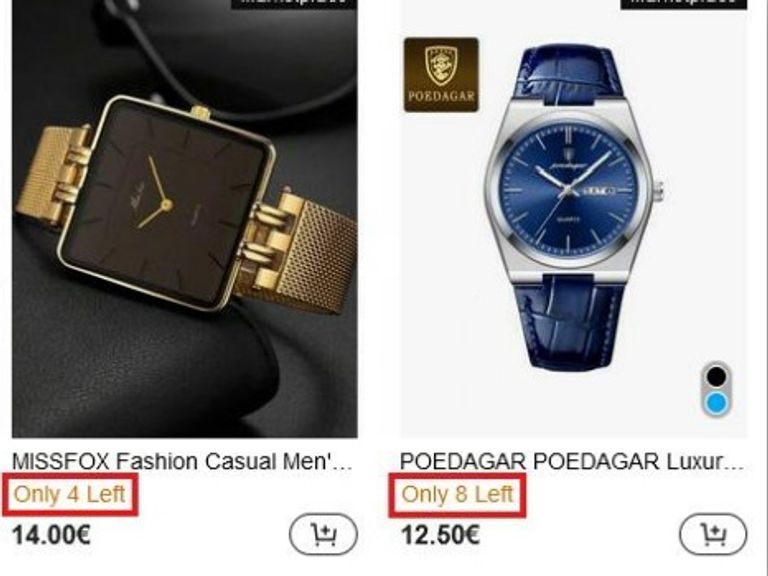Click the 12.50€ price
This screenshot has height=576, width=768.
coord(440,534)
